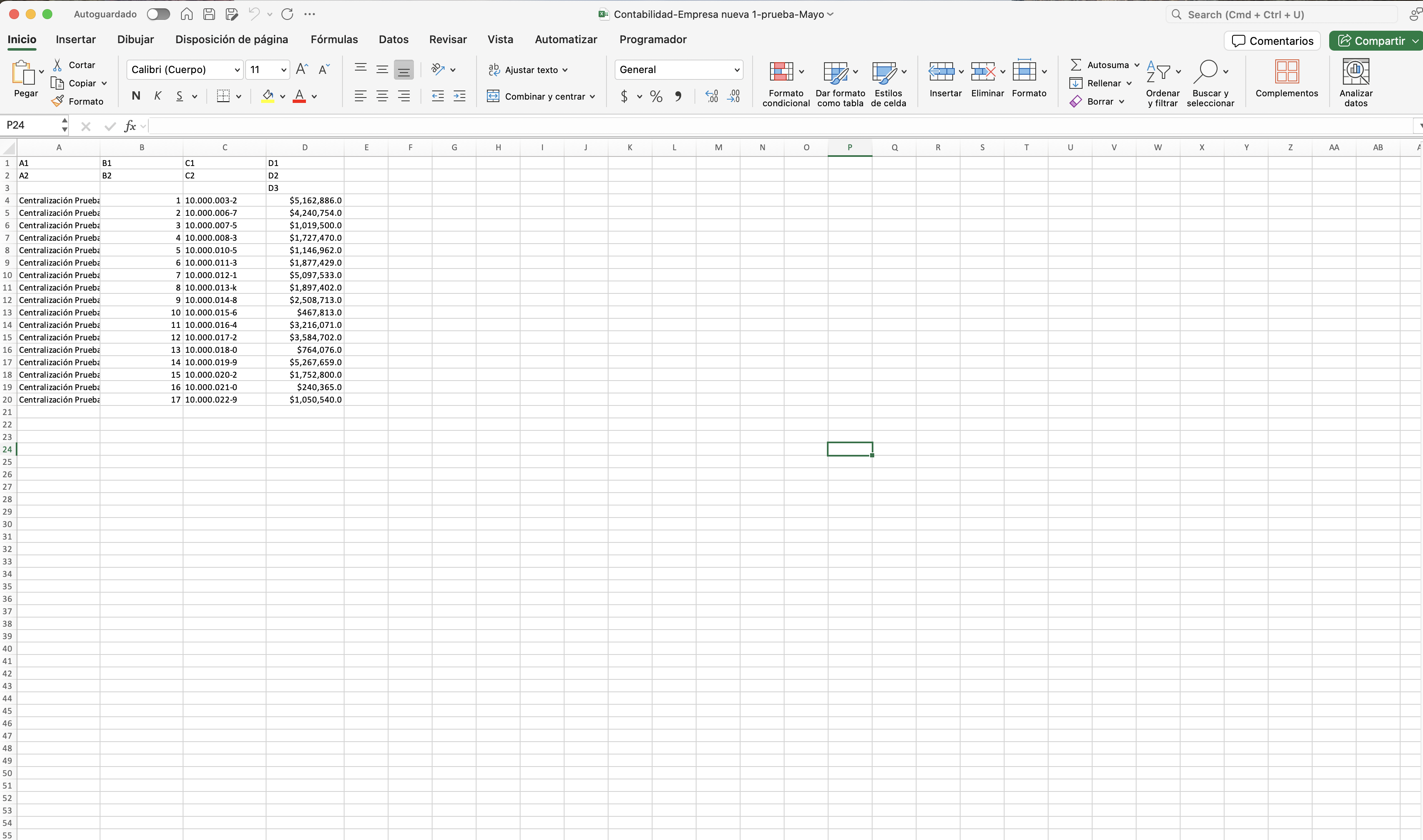
Task: Click the Comentarios button
Action: click(x=1272, y=41)
